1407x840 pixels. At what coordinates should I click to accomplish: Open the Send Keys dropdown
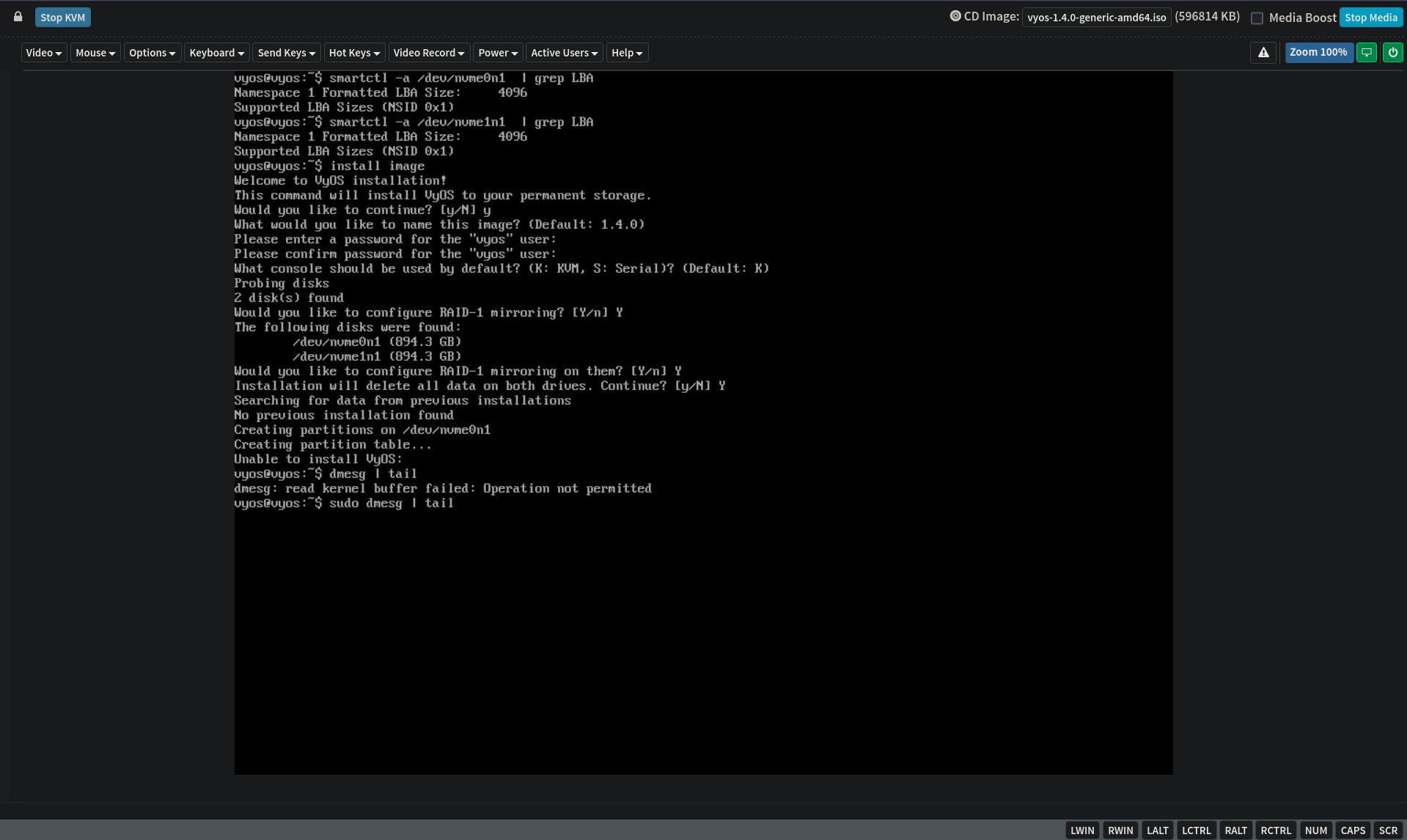(286, 53)
